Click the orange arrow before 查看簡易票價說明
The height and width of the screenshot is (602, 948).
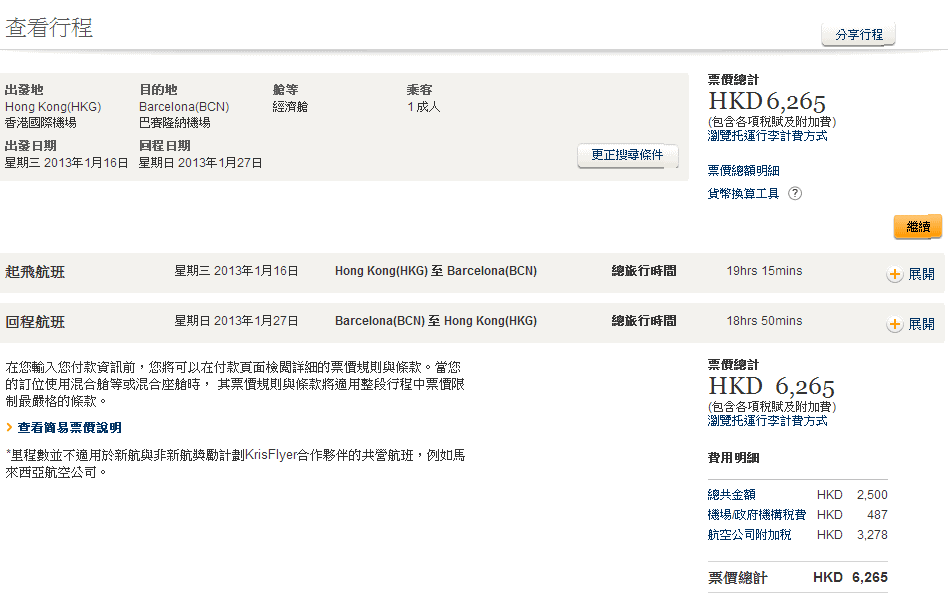pyautogui.click(x=9, y=428)
